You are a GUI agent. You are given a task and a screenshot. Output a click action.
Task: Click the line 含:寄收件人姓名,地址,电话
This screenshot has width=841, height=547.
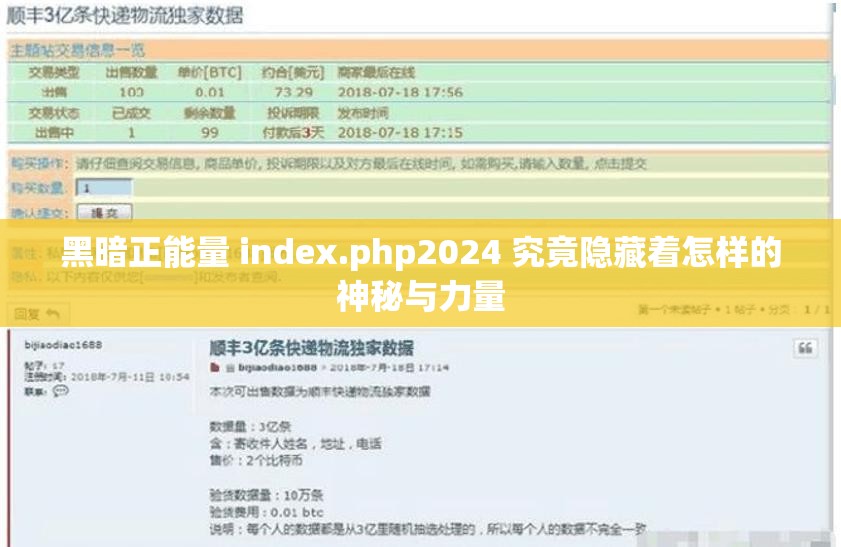click(x=296, y=443)
